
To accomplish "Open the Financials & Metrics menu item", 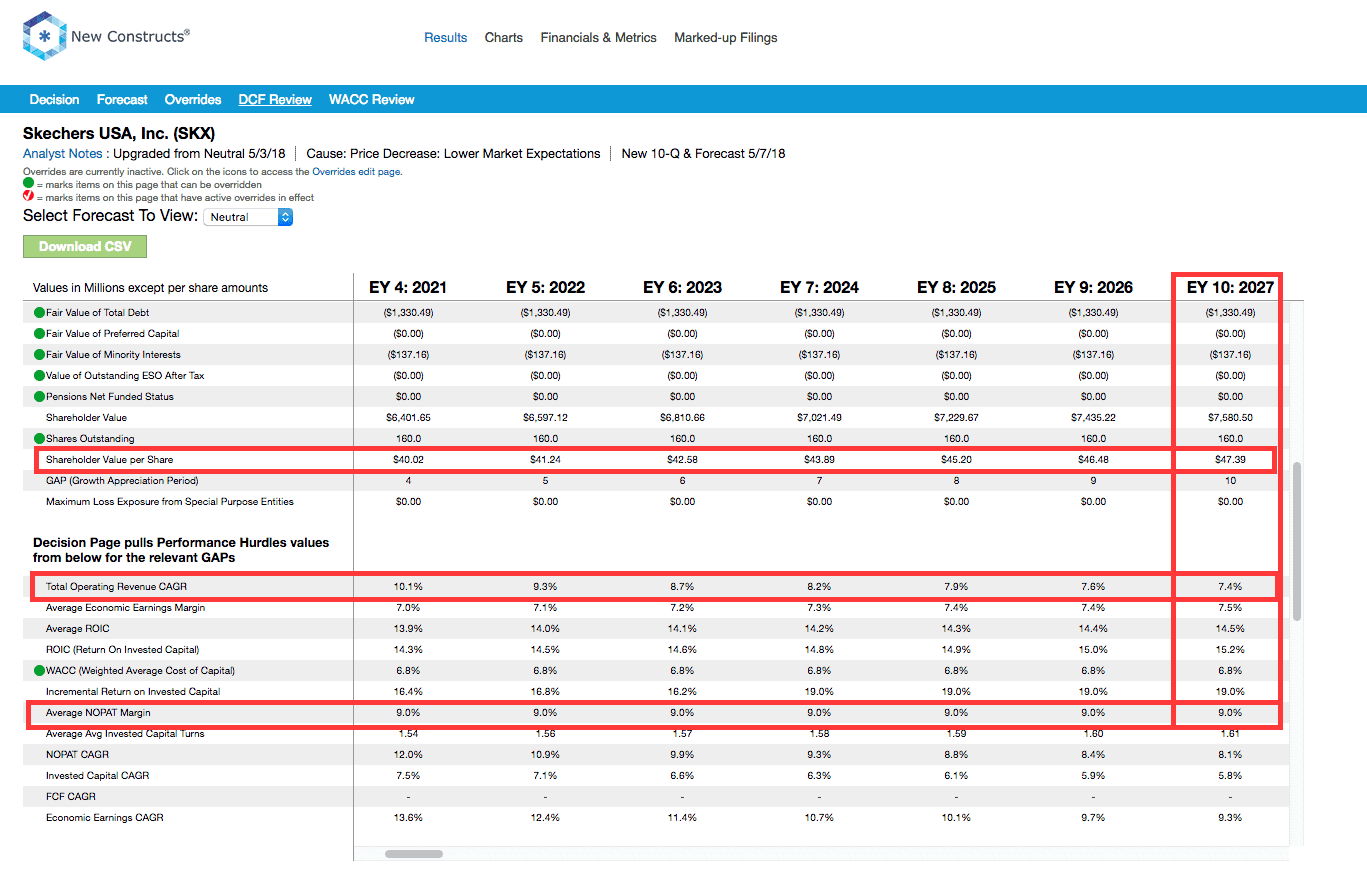I will point(599,38).
